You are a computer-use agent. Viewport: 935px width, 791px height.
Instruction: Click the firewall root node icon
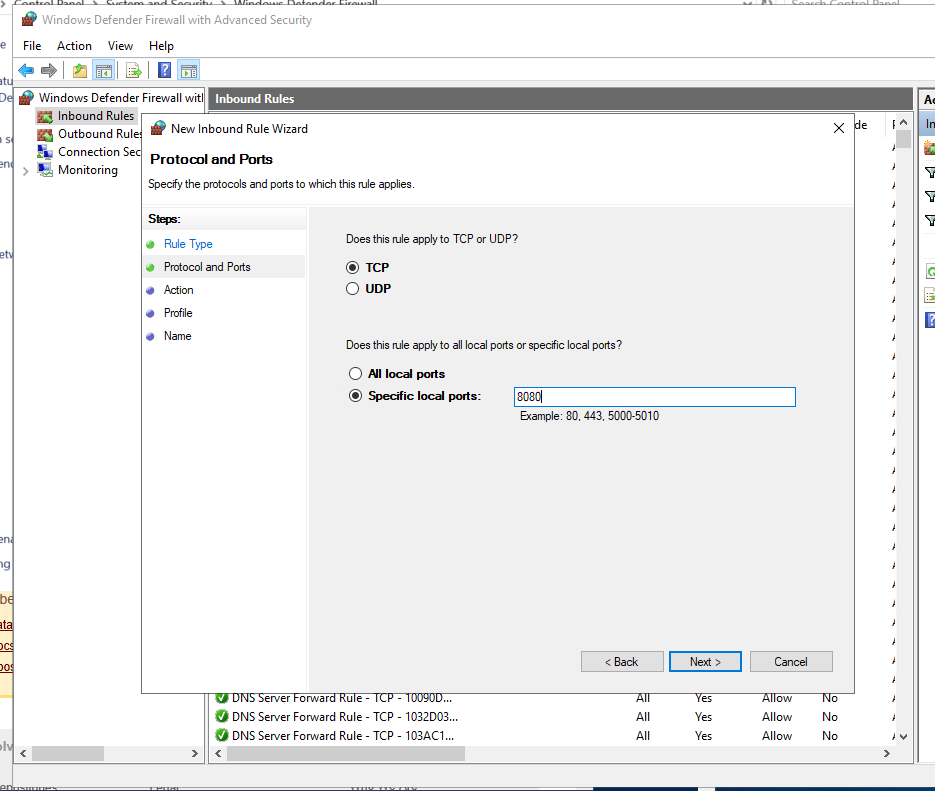26,98
